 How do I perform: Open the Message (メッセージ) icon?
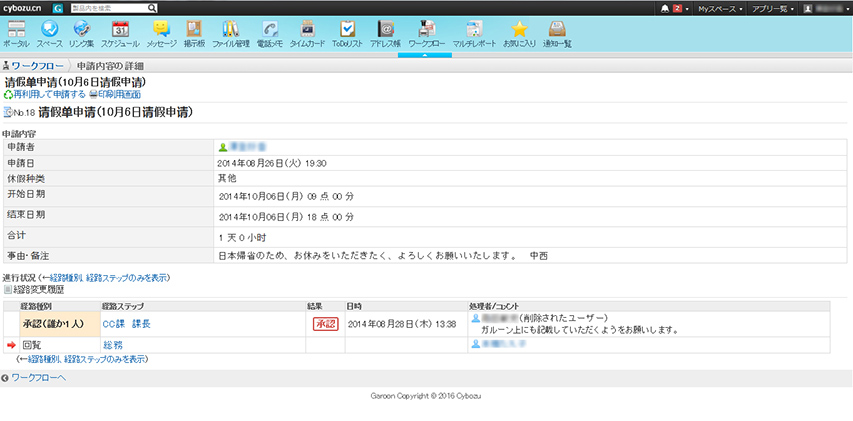tap(162, 29)
